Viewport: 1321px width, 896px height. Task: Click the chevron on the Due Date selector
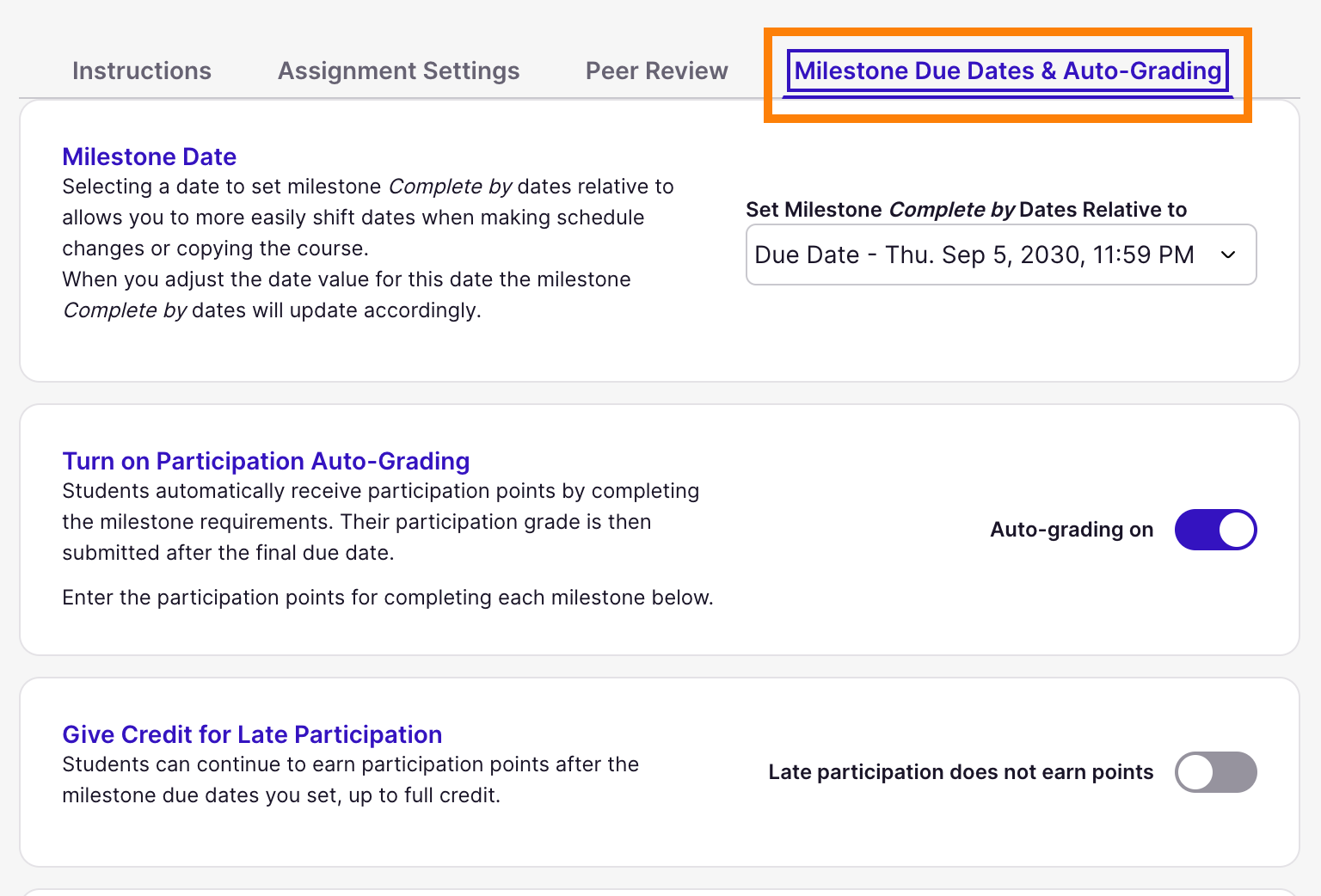(x=1228, y=255)
